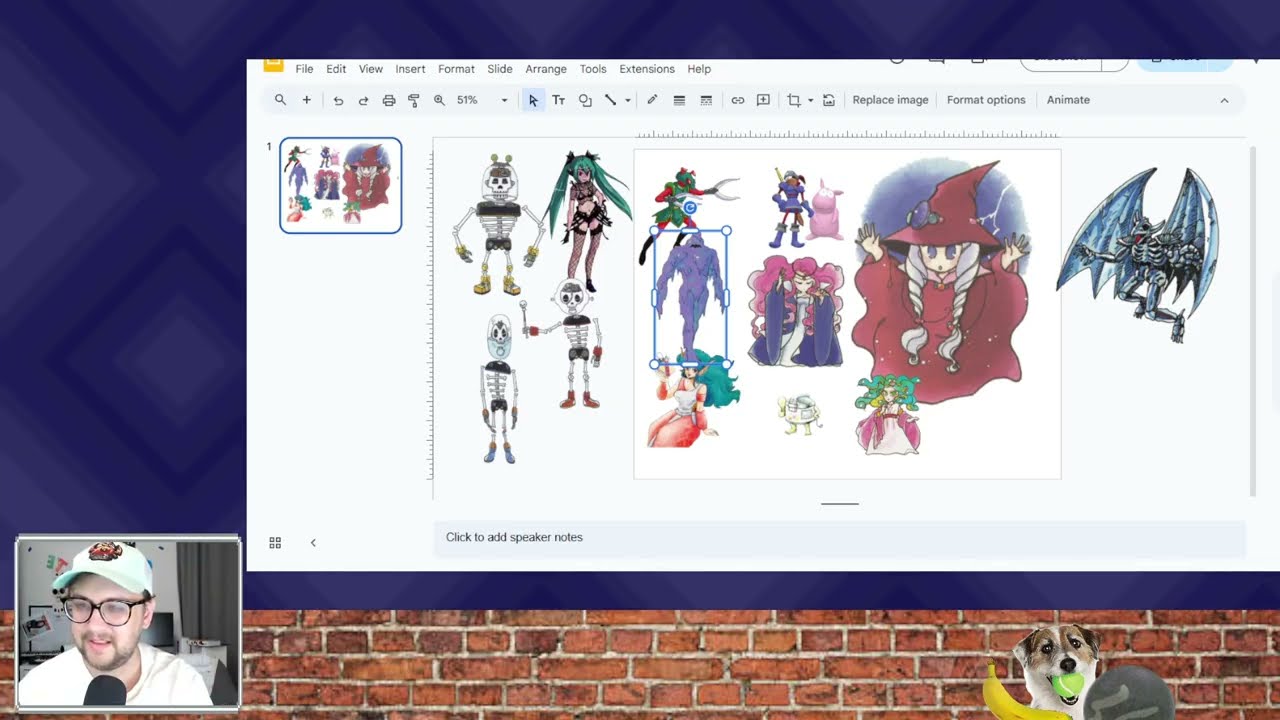The width and height of the screenshot is (1280, 720).
Task: Add a comment from toolbar
Action: point(764,100)
